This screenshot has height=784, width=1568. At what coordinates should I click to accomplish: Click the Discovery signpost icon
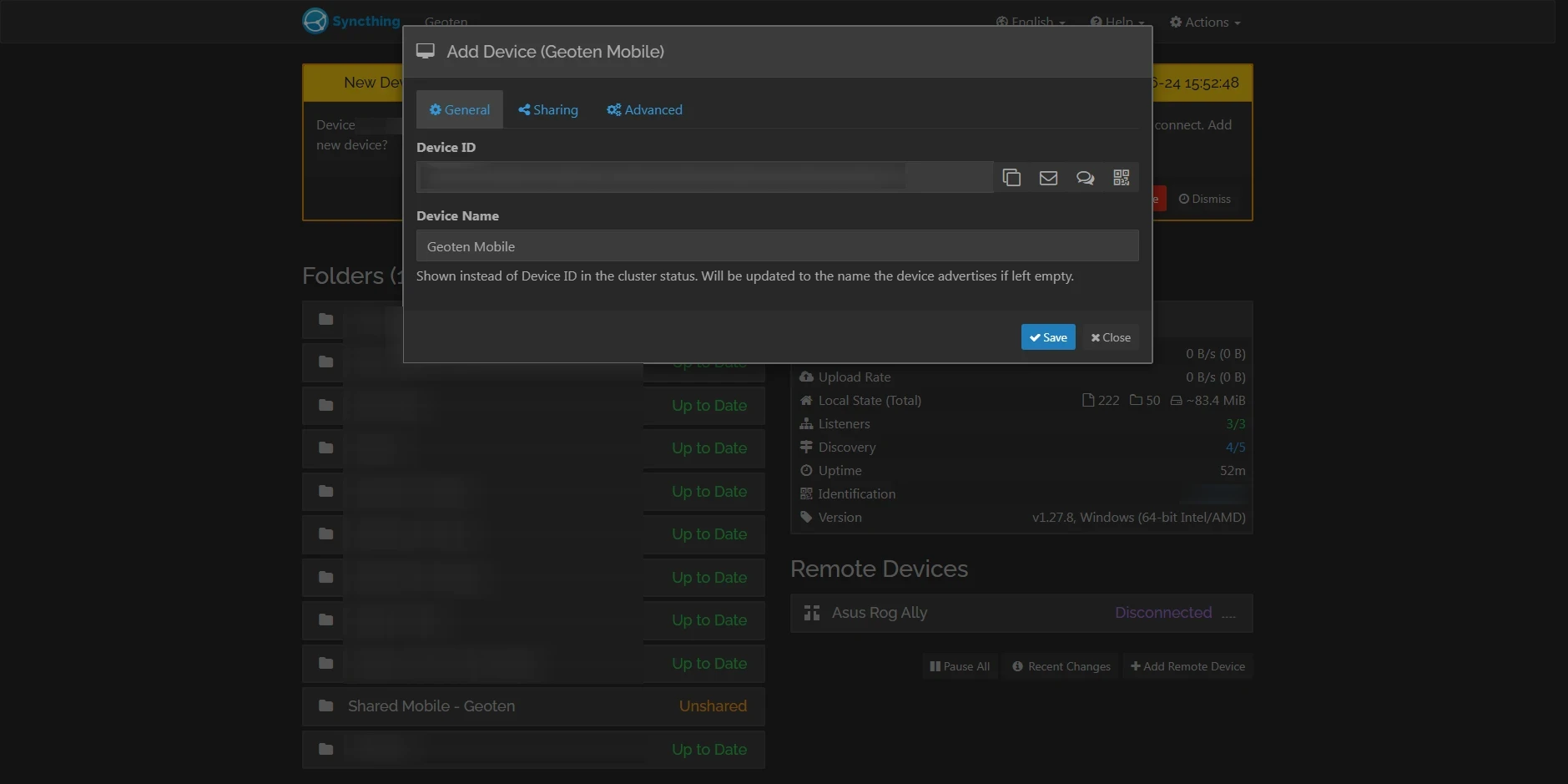click(x=806, y=447)
